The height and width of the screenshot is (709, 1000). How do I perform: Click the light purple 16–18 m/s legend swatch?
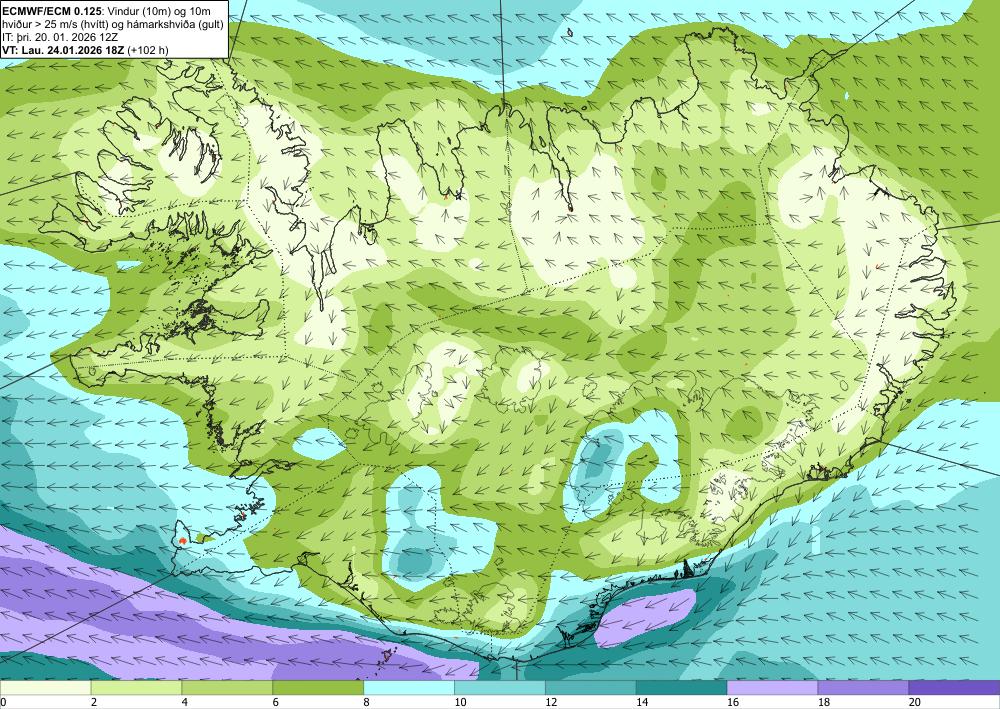click(x=772, y=688)
